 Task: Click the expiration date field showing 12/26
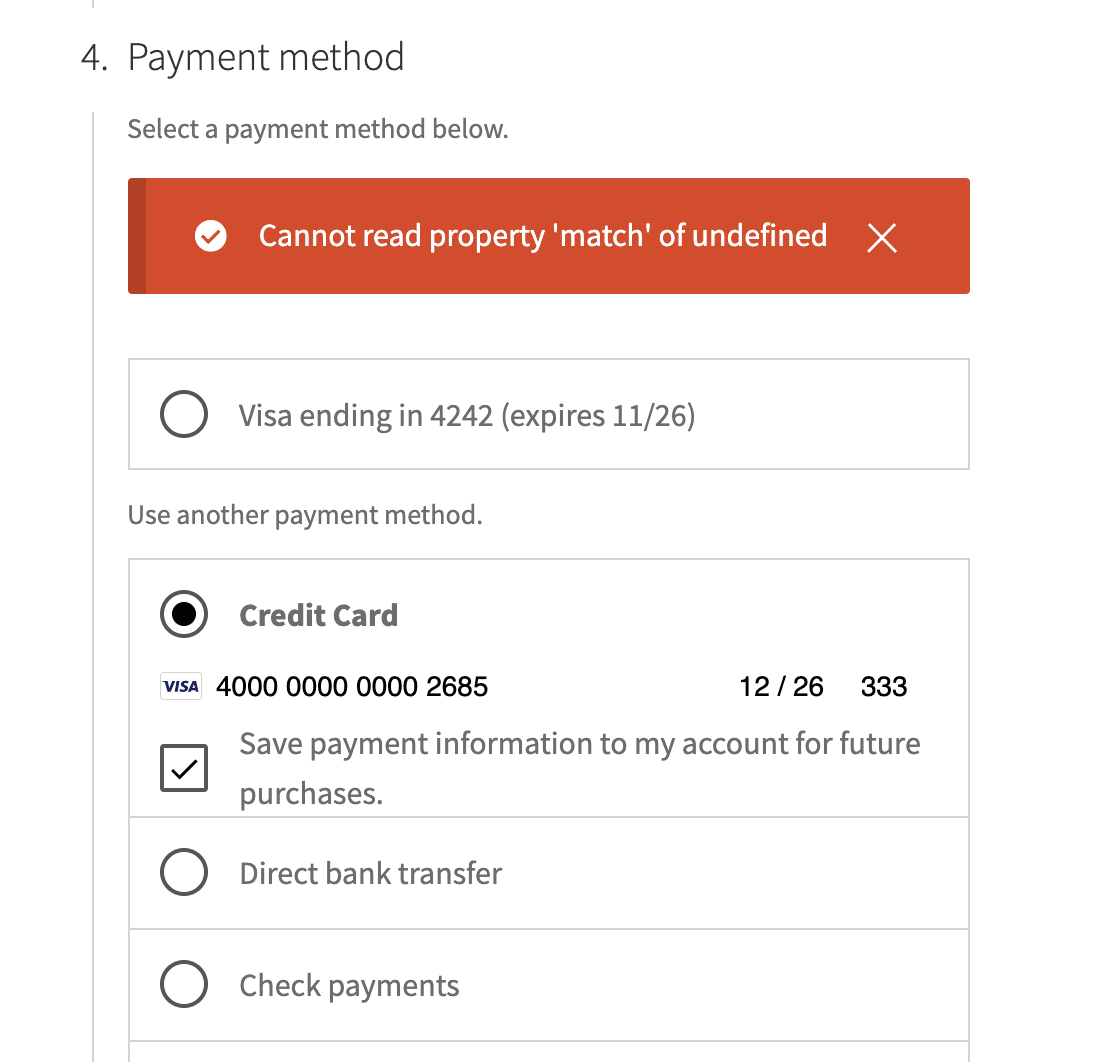click(x=781, y=686)
